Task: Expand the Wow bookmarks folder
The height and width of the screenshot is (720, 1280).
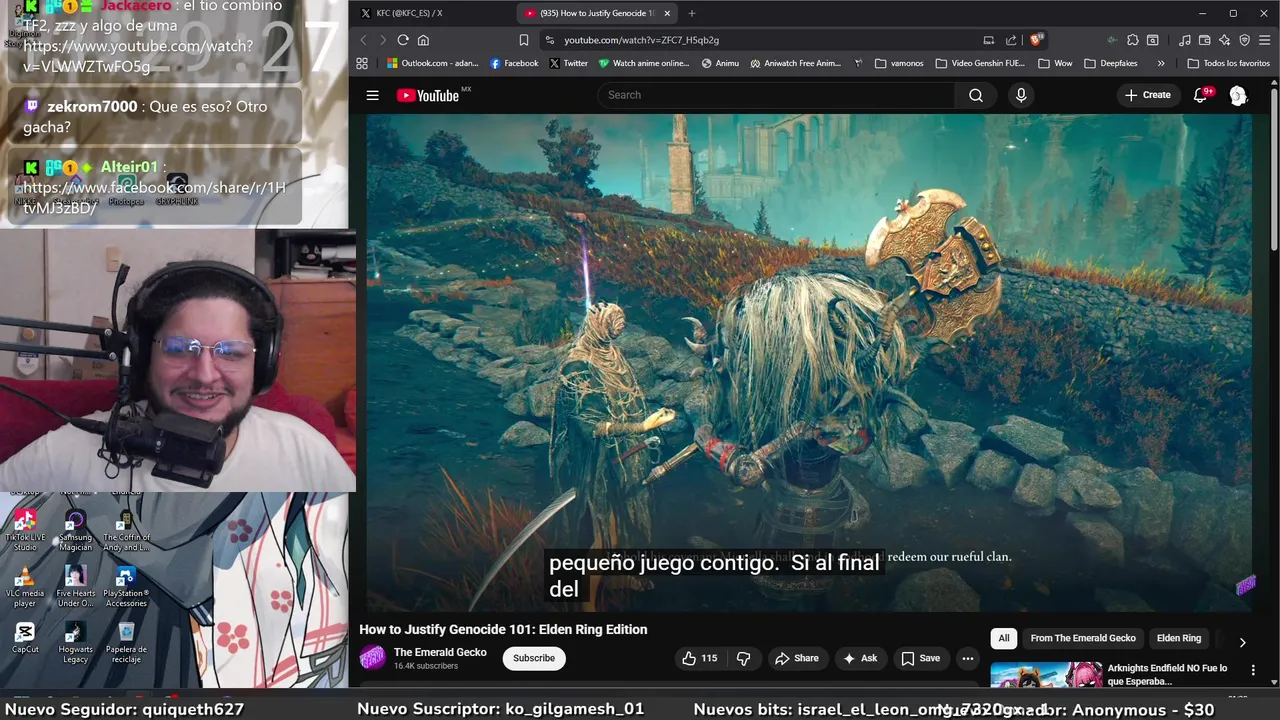Action: pyautogui.click(x=1055, y=63)
